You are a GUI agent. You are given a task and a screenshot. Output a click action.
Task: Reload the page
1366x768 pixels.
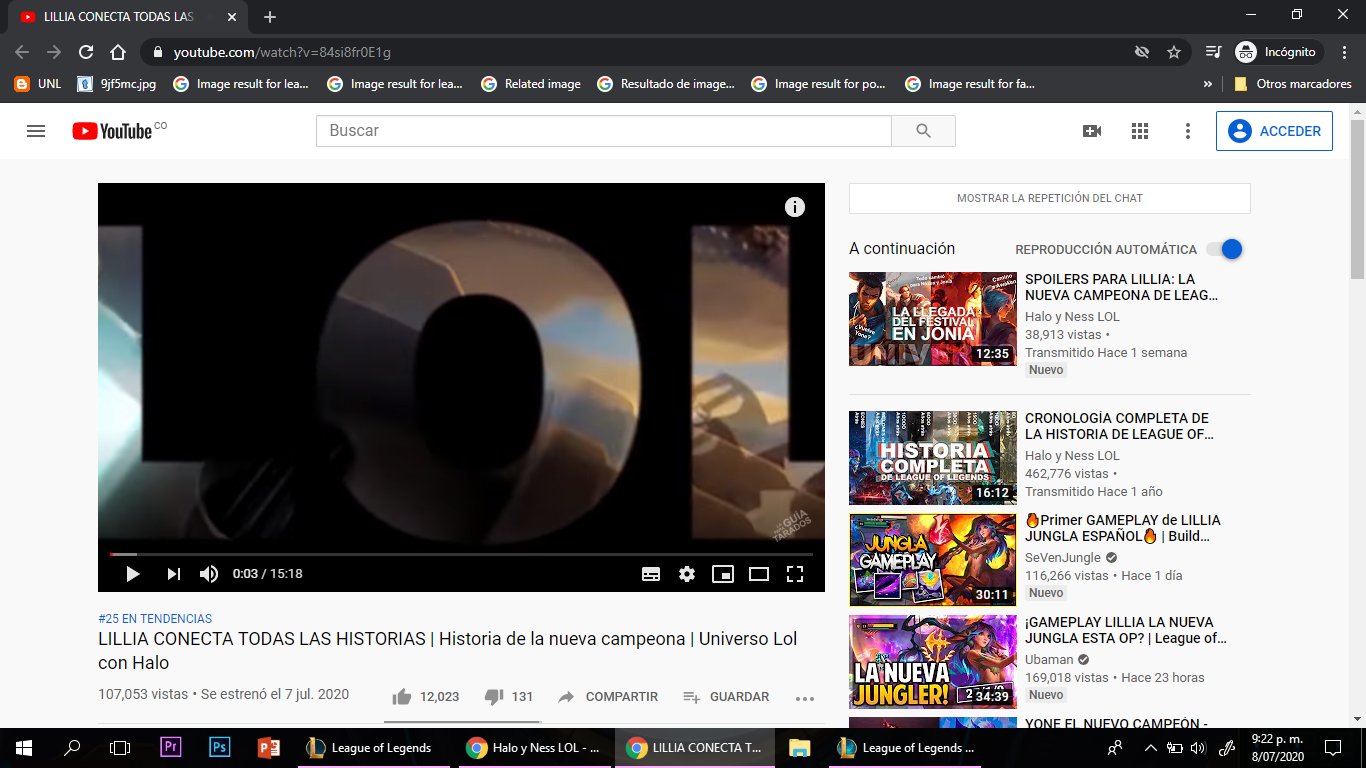click(x=86, y=52)
